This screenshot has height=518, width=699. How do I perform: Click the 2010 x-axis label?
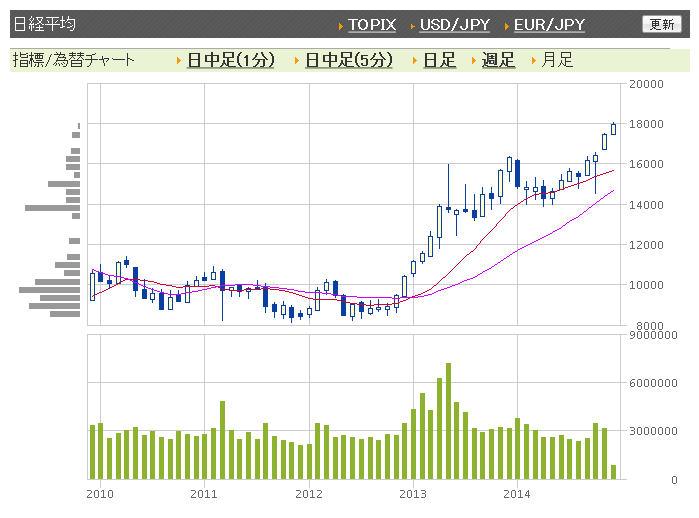[100, 494]
